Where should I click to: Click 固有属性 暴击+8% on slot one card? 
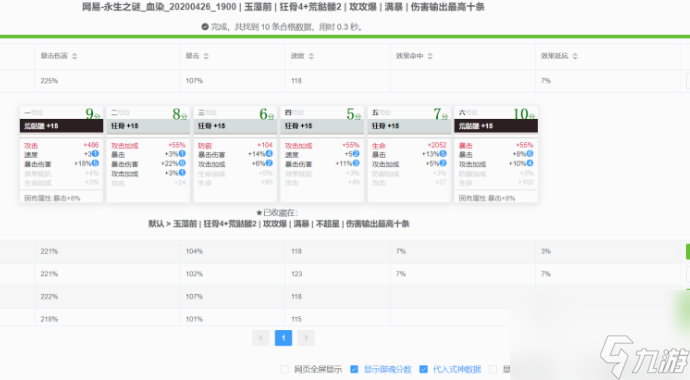click(52, 198)
